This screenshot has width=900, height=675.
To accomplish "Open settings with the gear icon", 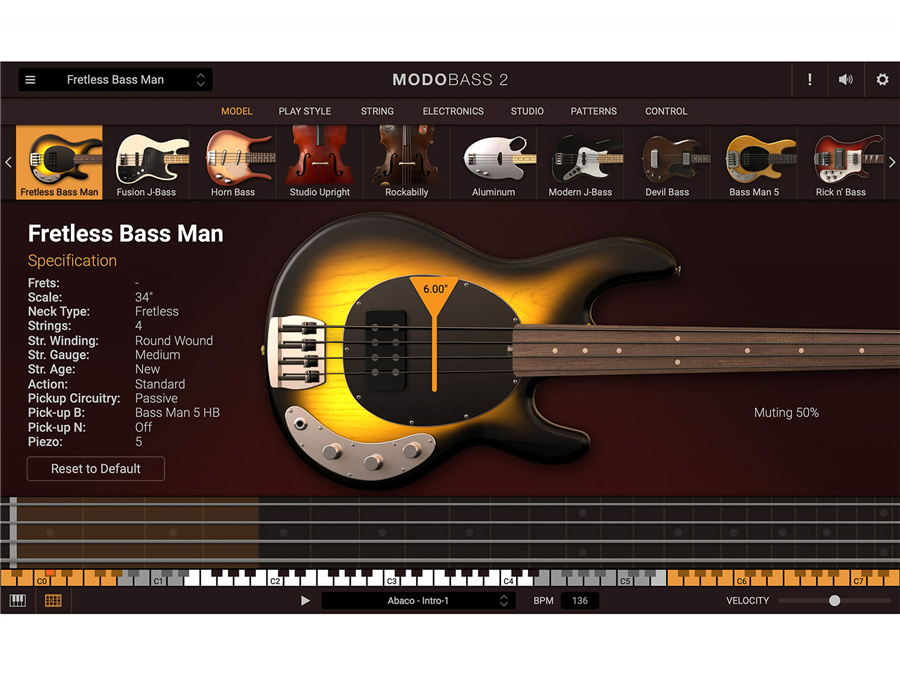I will [882, 80].
